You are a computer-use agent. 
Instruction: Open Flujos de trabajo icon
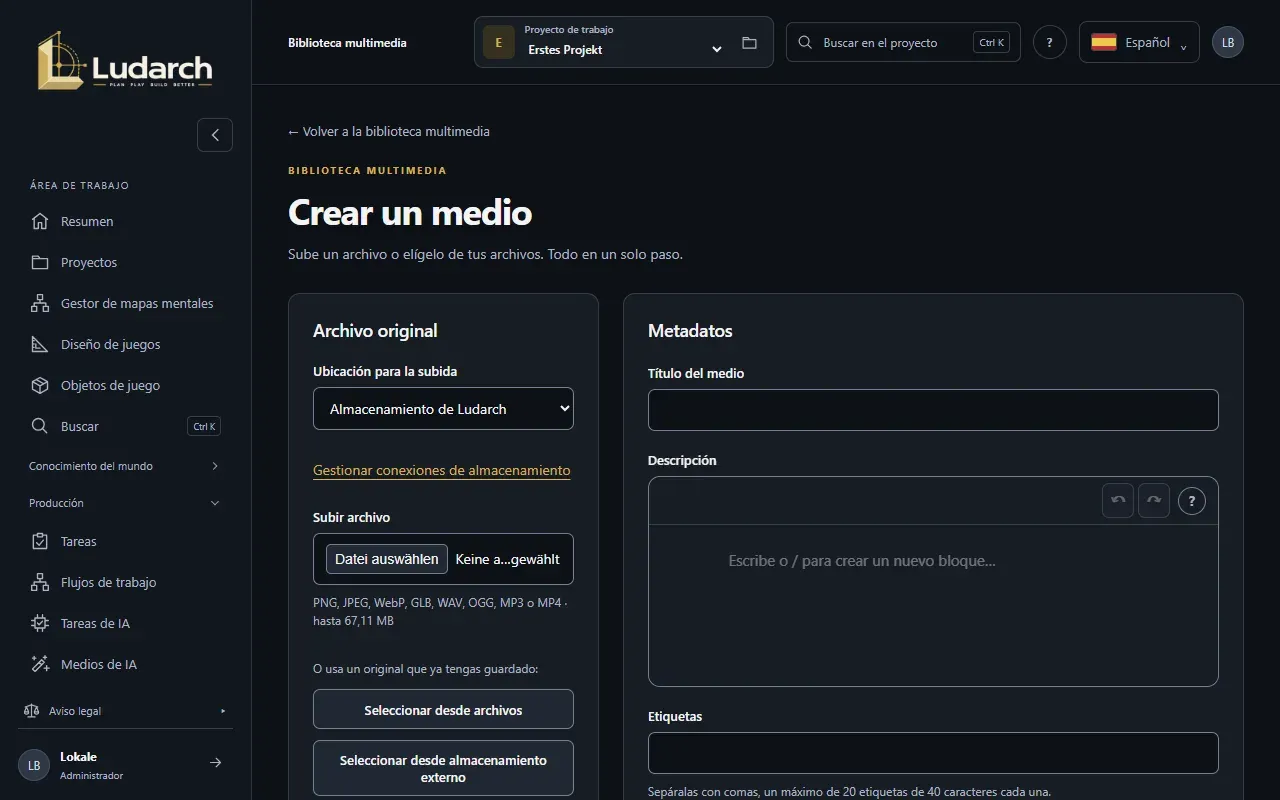(x=40, y=582)
